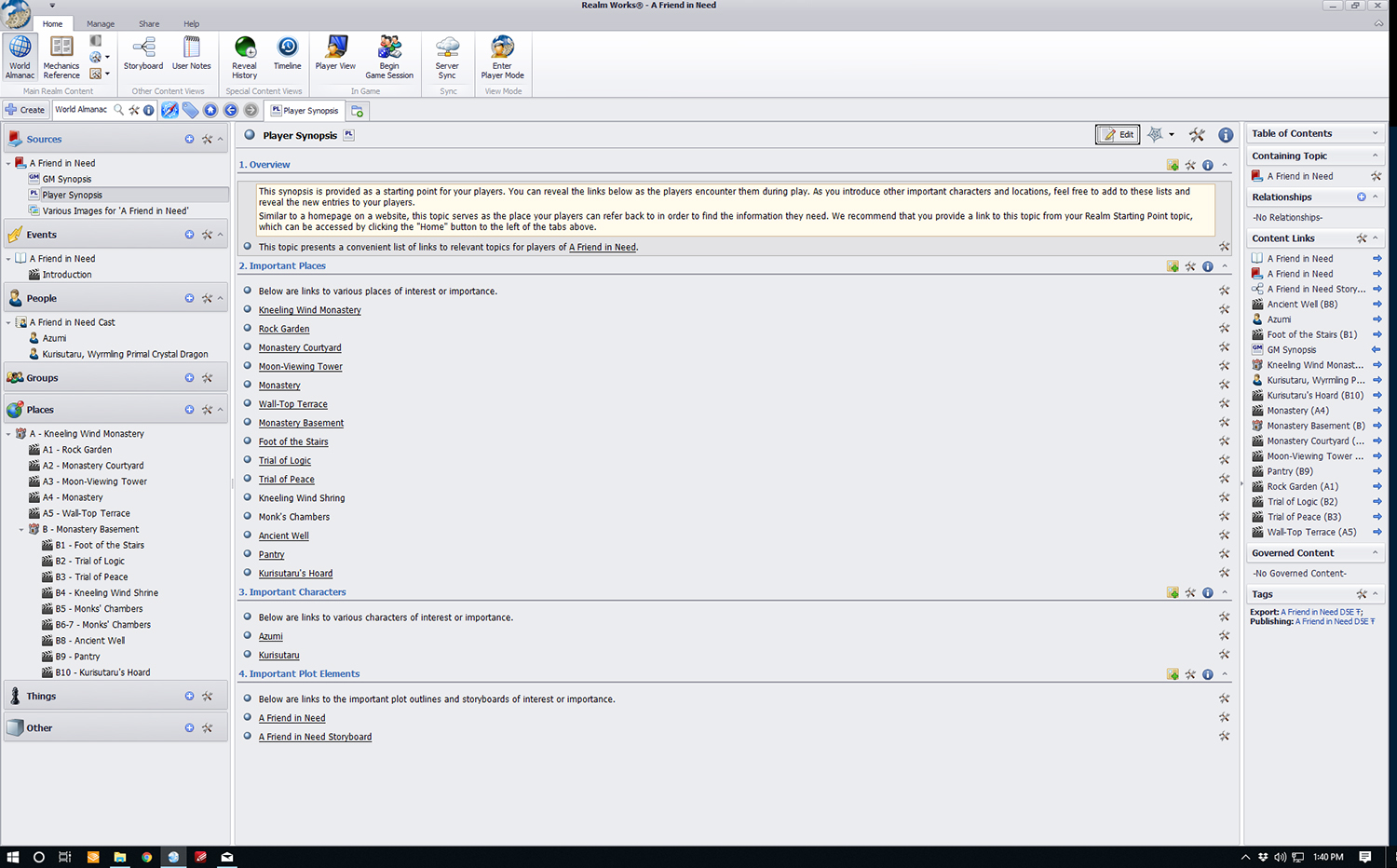The width and height of the screenshot is (1397, 868).
Task: Add a new tab with green plus
Action: pos(358,111)
